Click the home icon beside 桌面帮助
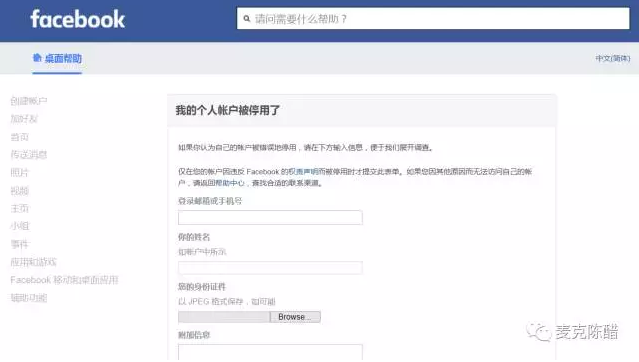This screenshot has height=362, width=639. (37, 57)
